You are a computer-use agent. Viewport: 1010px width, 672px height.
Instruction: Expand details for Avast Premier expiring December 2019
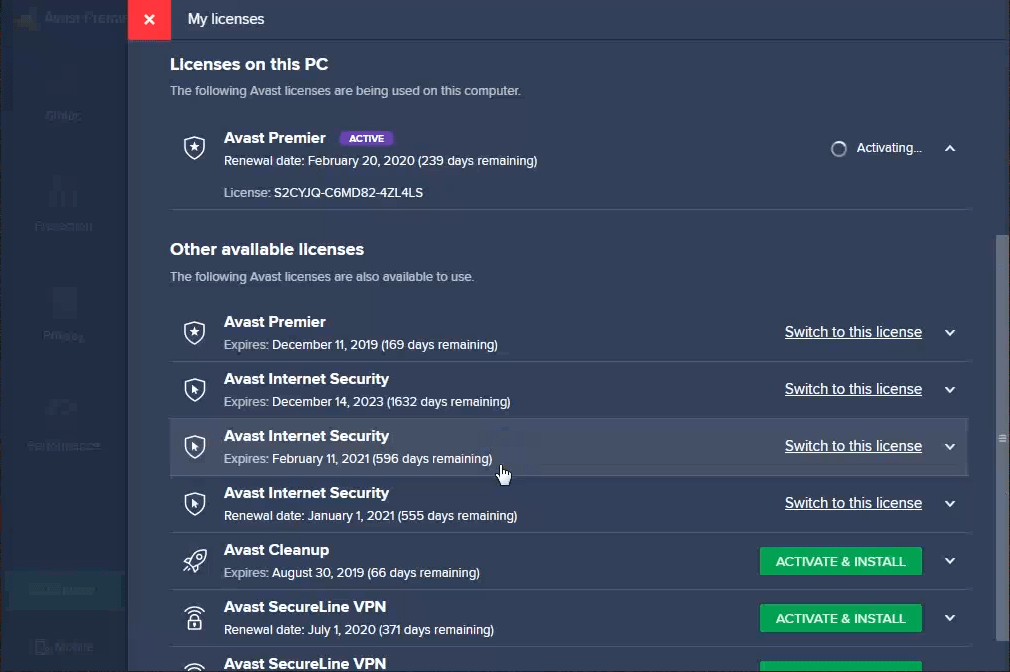point(950,333)
